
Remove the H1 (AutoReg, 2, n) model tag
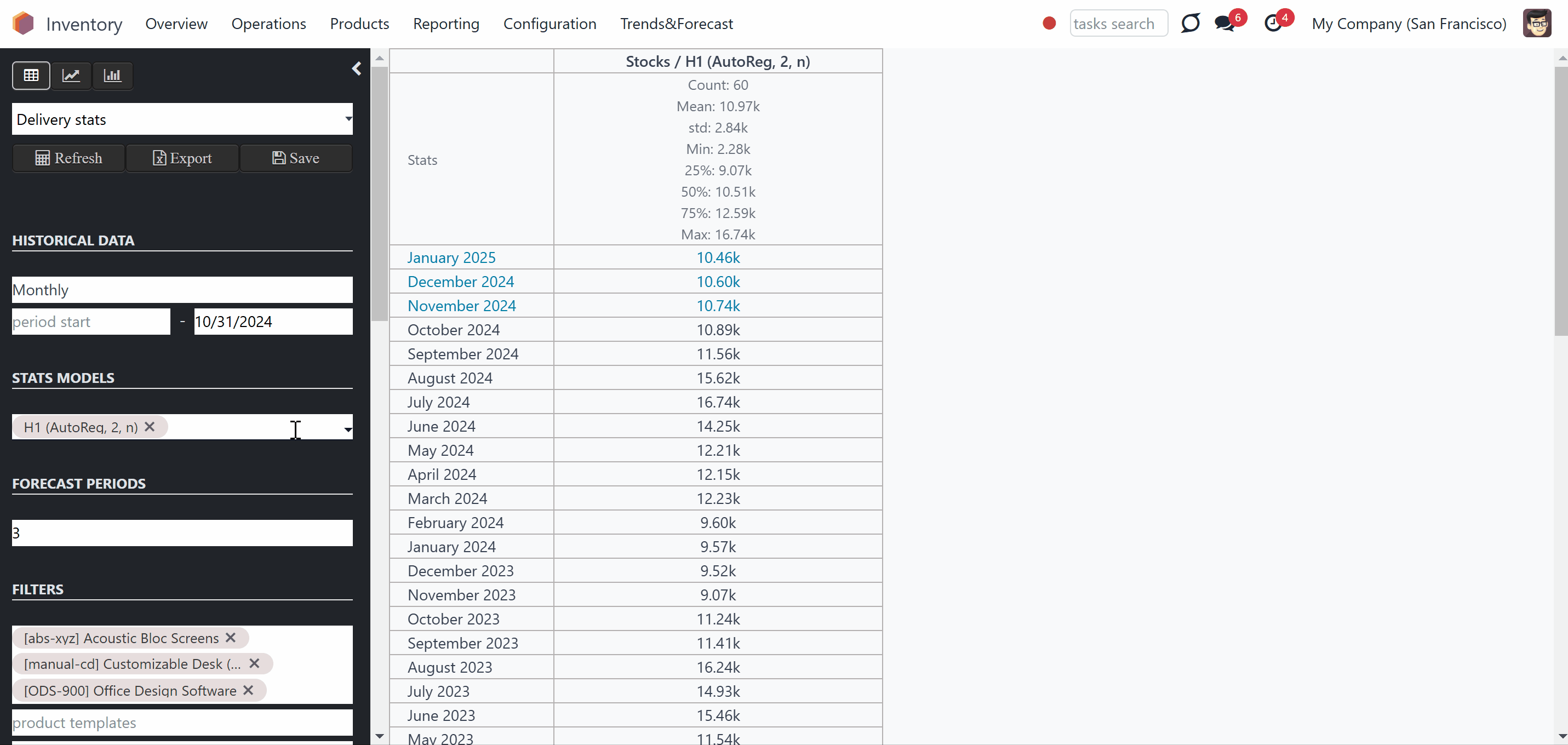click(x=150, y=427)
